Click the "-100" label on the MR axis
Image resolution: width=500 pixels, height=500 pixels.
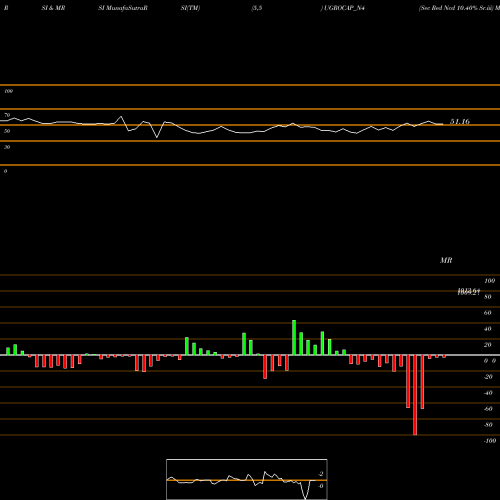pos(490,441)
